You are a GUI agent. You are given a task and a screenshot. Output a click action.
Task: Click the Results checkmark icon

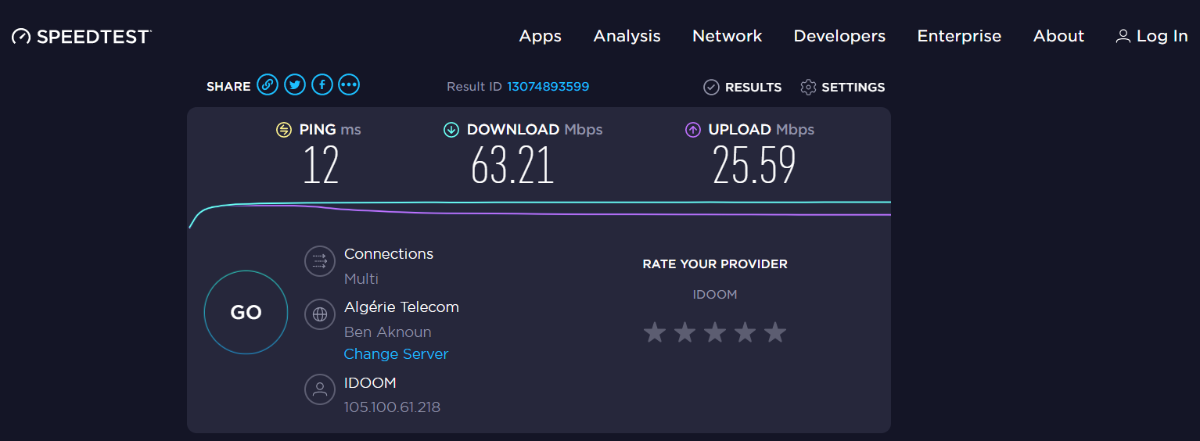711,87
